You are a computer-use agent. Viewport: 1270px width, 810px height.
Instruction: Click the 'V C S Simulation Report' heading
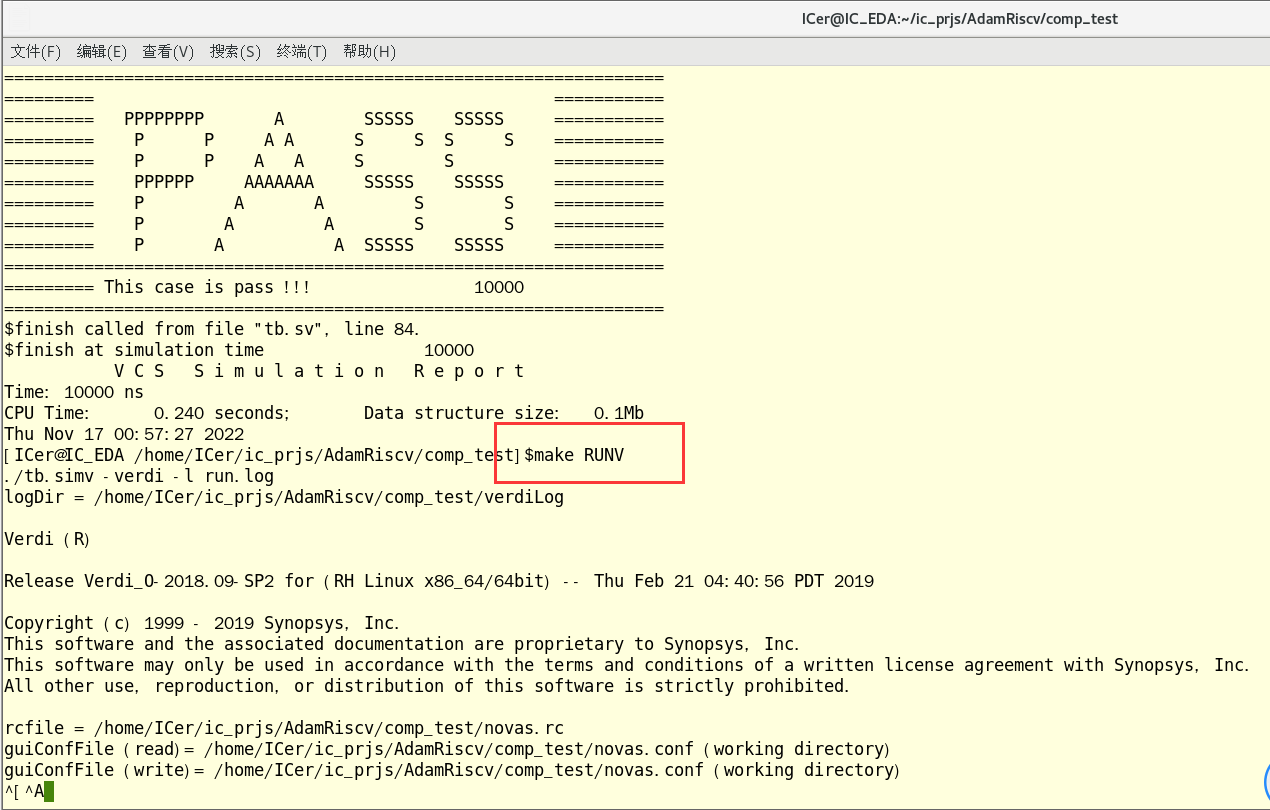click(319, 371)
